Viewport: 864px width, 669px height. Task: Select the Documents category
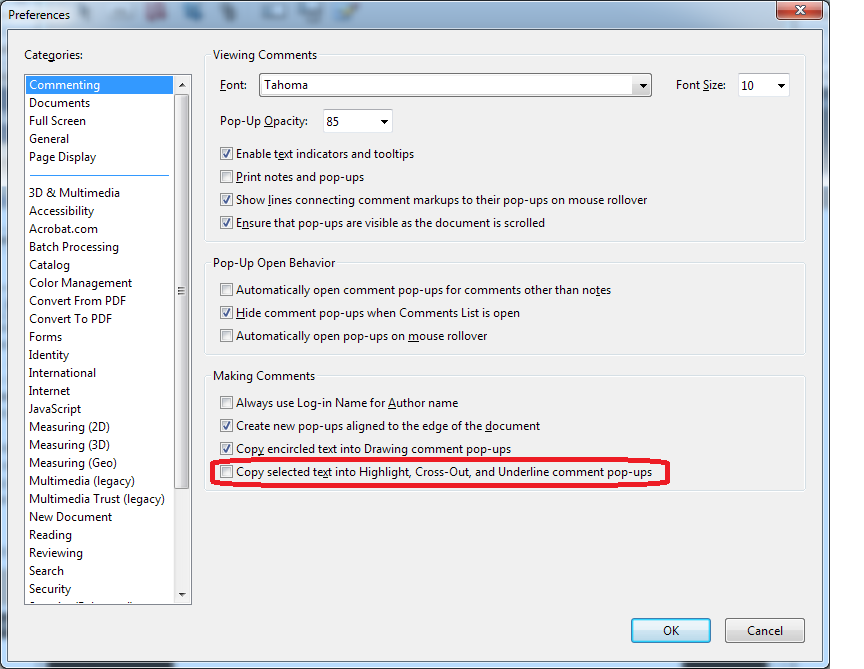(59, 102)
